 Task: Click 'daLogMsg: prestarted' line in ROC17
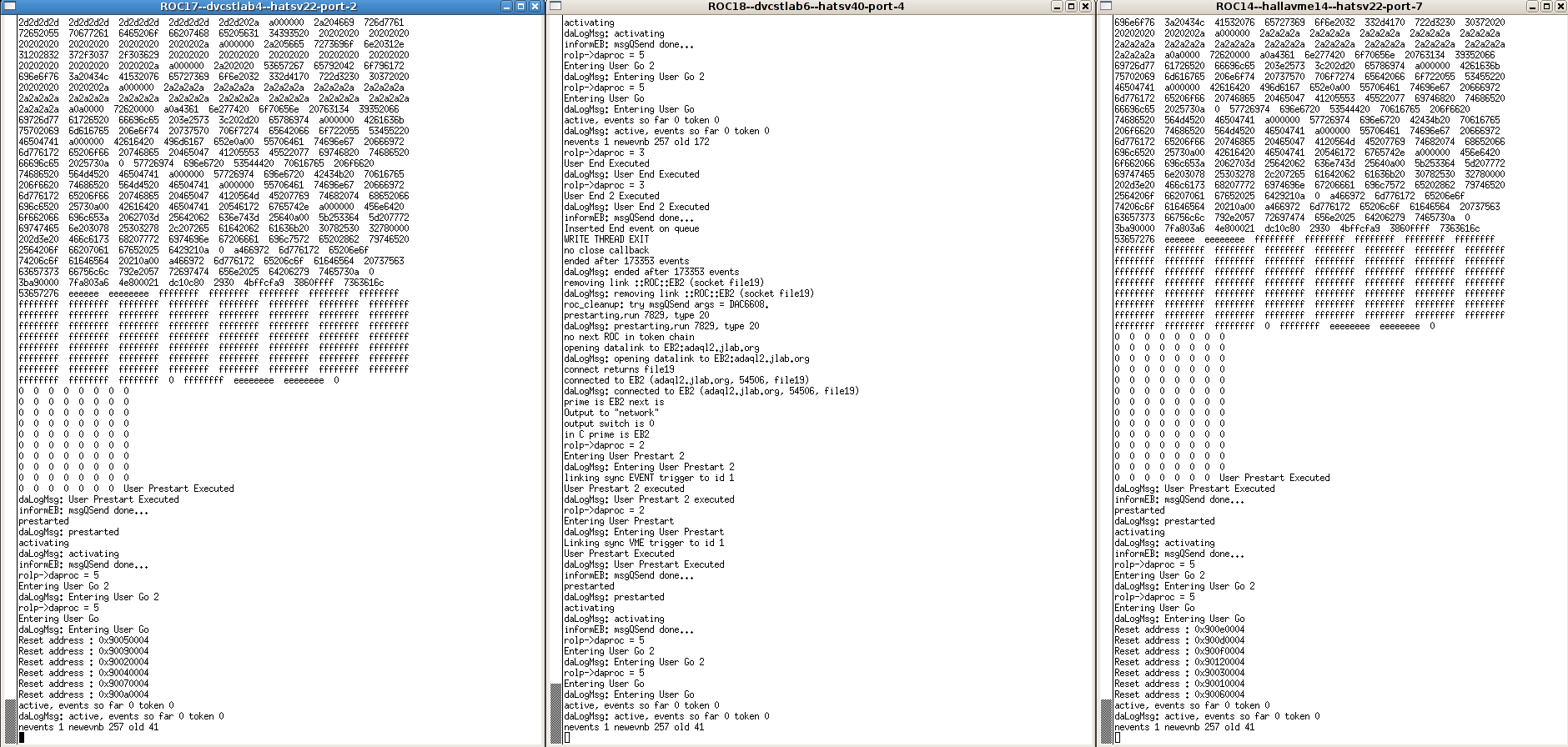pos(68,532)
